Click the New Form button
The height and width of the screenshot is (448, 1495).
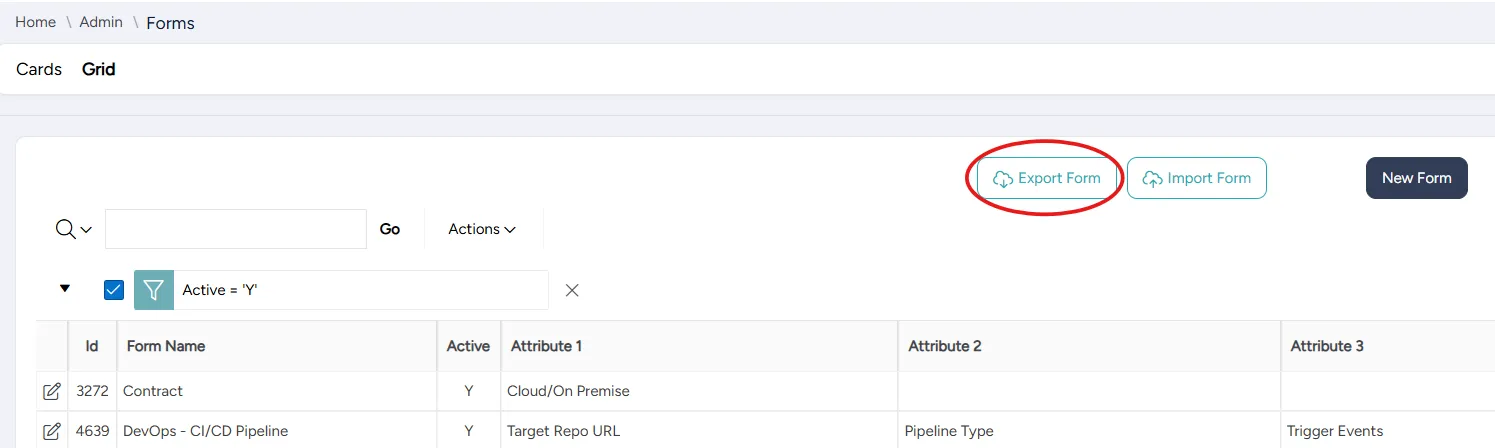point(1416,178)
